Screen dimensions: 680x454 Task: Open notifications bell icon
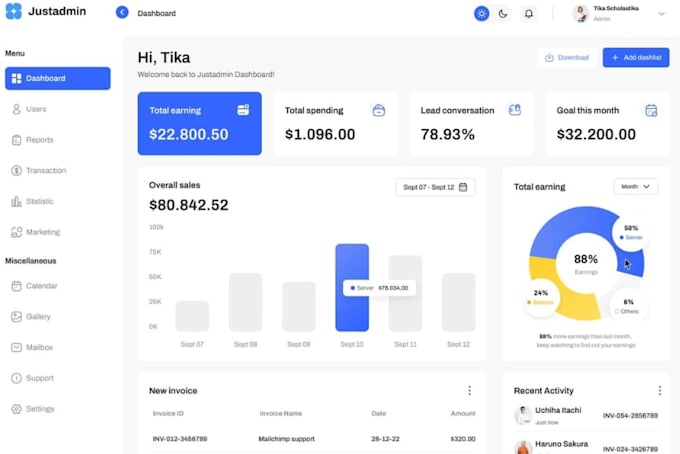(529, 13)
